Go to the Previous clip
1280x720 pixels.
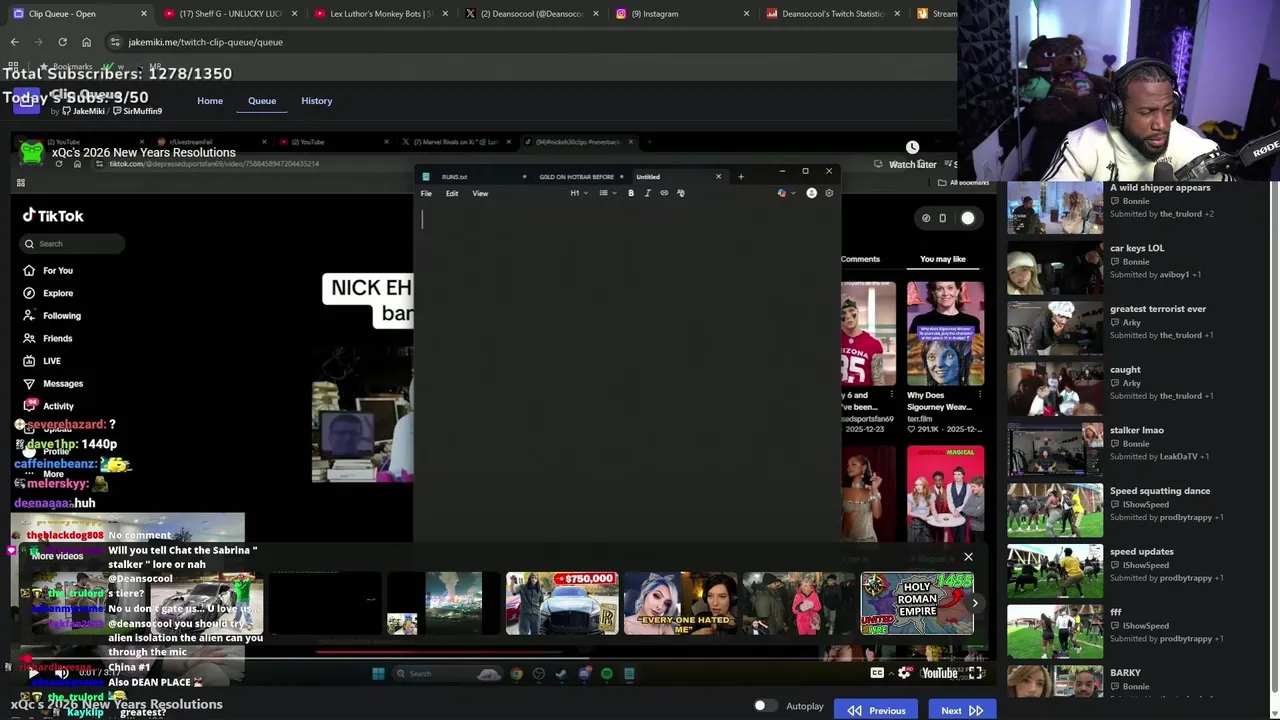[877, 710]
